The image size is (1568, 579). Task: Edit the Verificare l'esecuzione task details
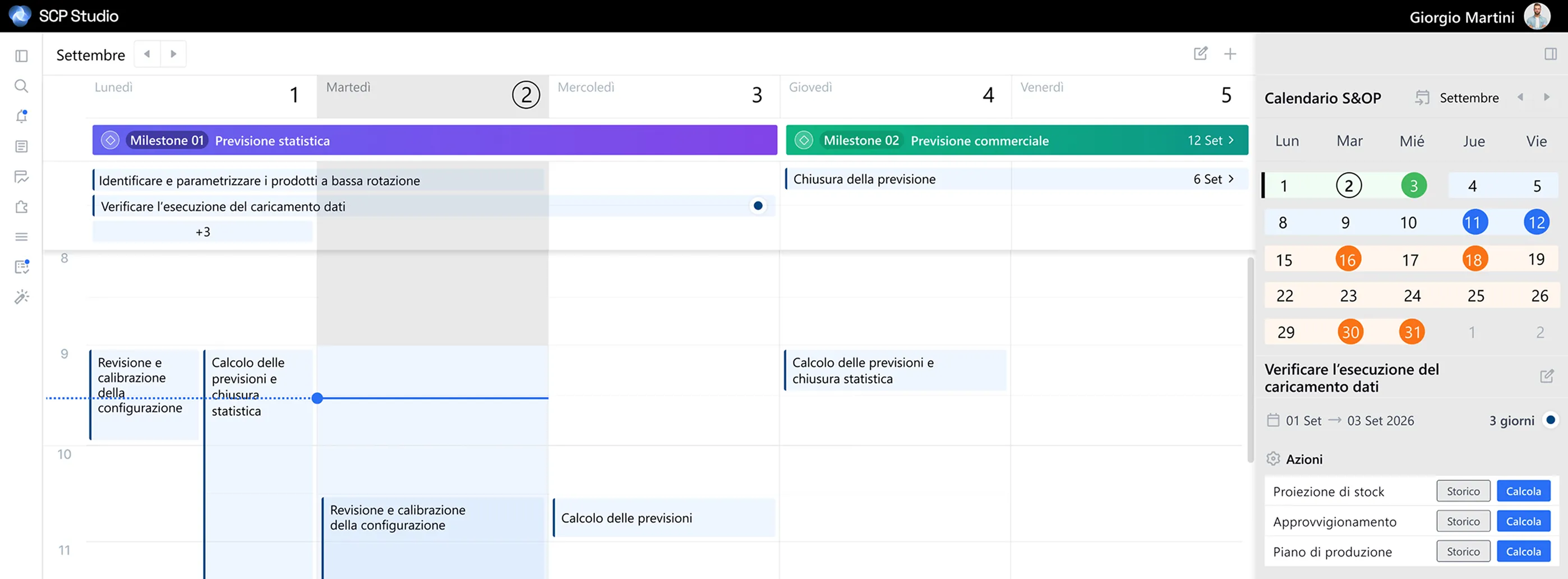pyautogui.click(x=1546, y=376)
